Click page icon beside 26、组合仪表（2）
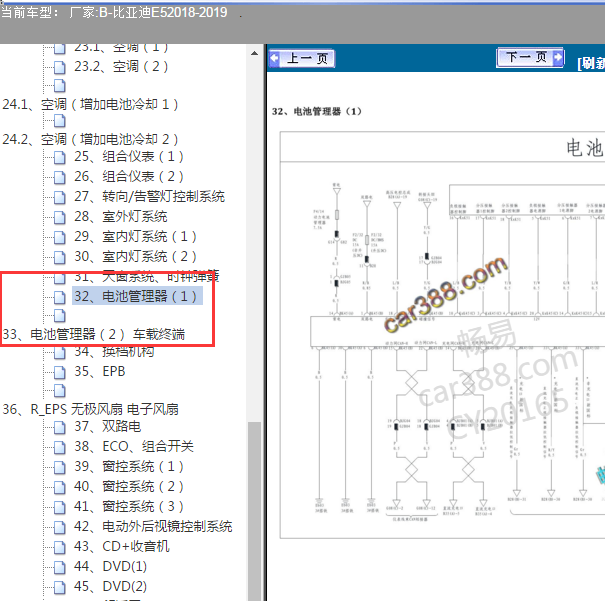This screenshot has width=605, height=601. [x=59, y=177]
